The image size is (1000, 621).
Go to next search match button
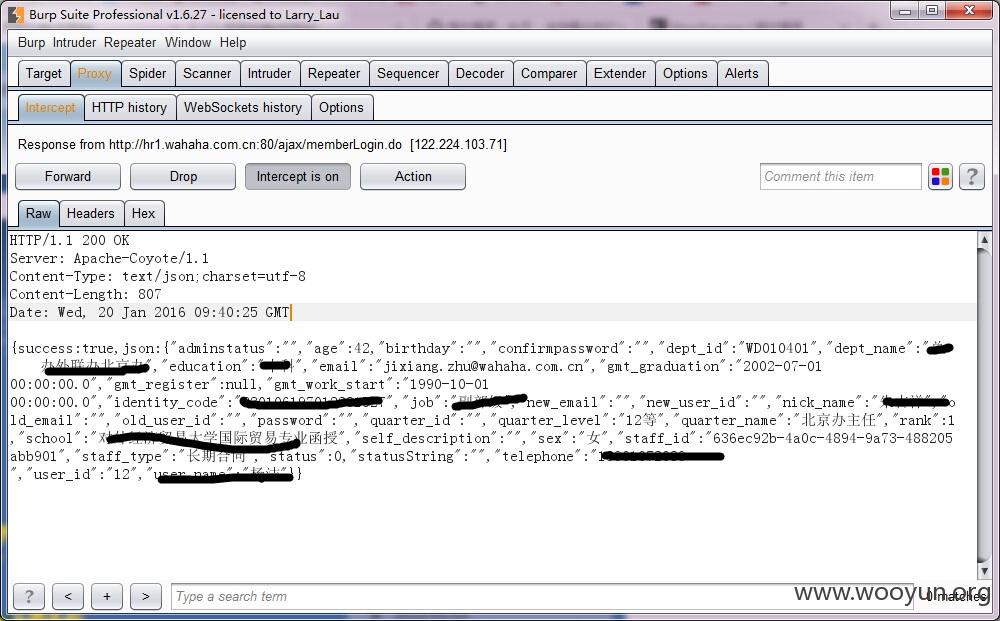pyautogui.click(x=145, y=597)
